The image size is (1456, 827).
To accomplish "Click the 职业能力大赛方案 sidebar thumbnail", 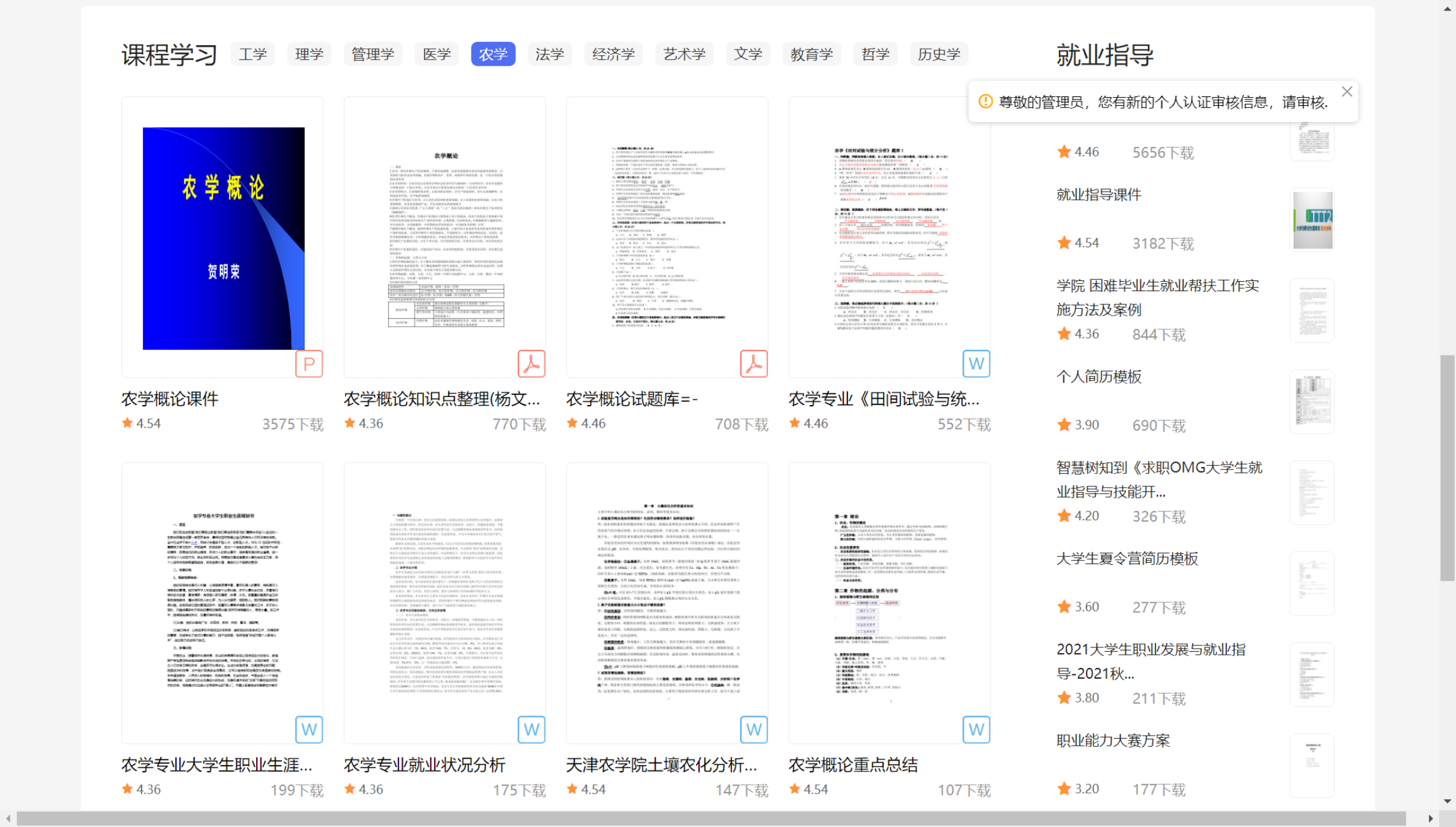I will [1312, 766].
